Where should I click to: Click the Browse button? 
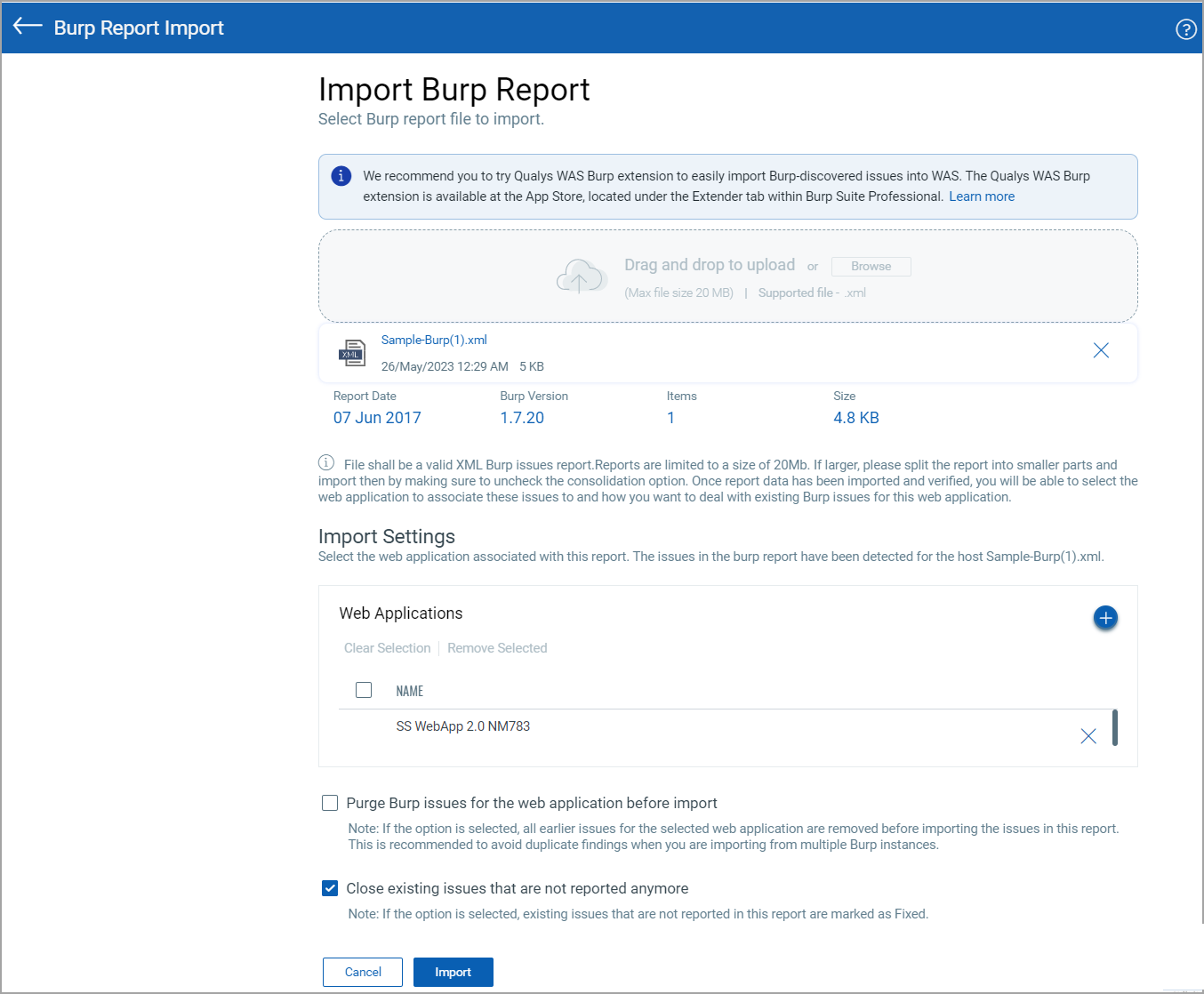point(871,267)
